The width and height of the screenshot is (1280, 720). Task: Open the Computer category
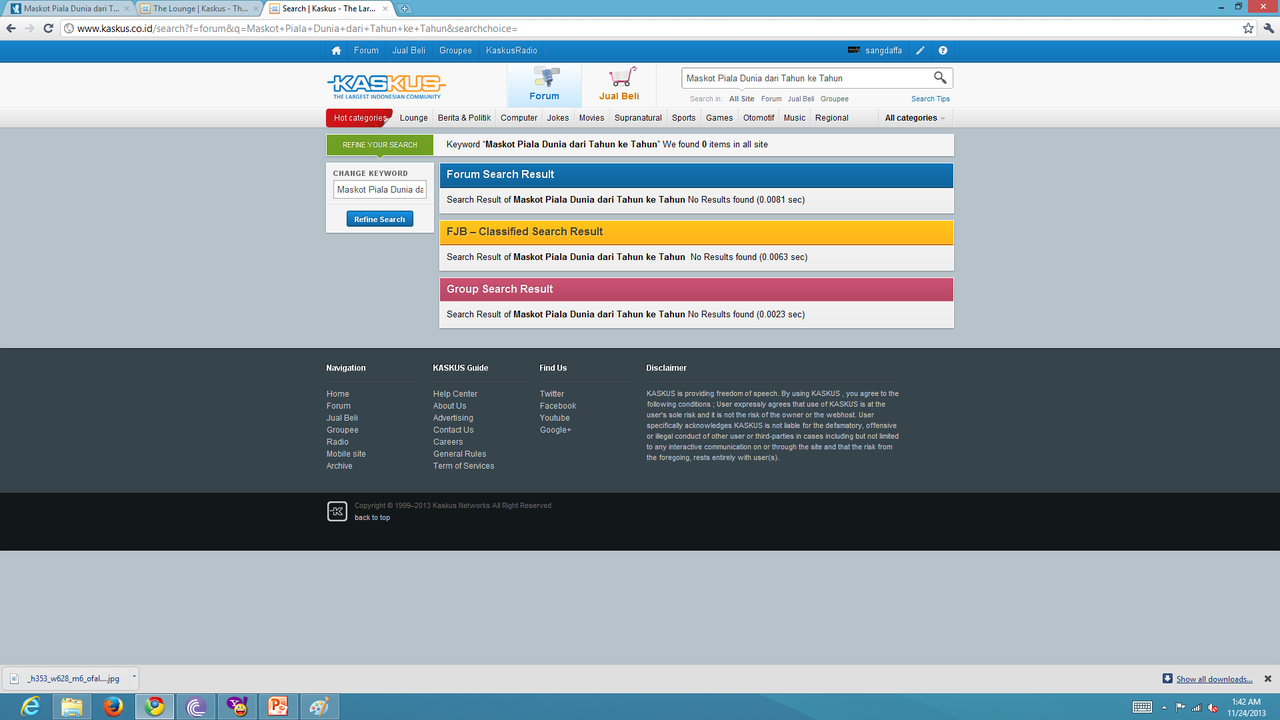click(x=519, y=118)
